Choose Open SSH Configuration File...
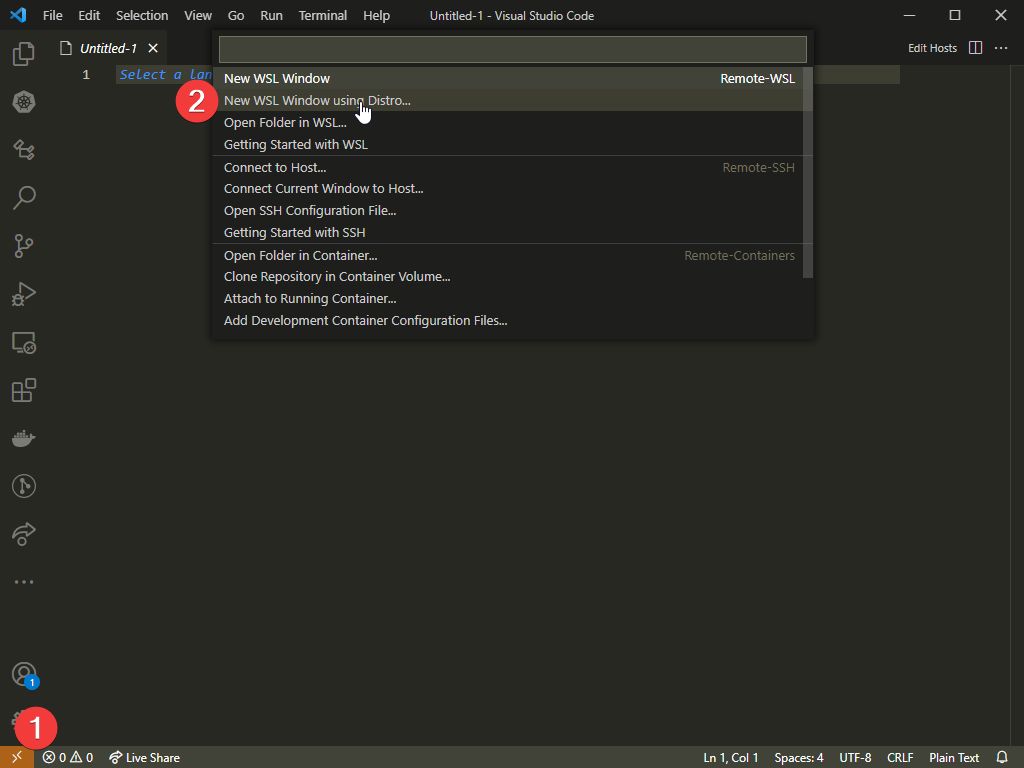1024x768 pixels. (509, 211)
